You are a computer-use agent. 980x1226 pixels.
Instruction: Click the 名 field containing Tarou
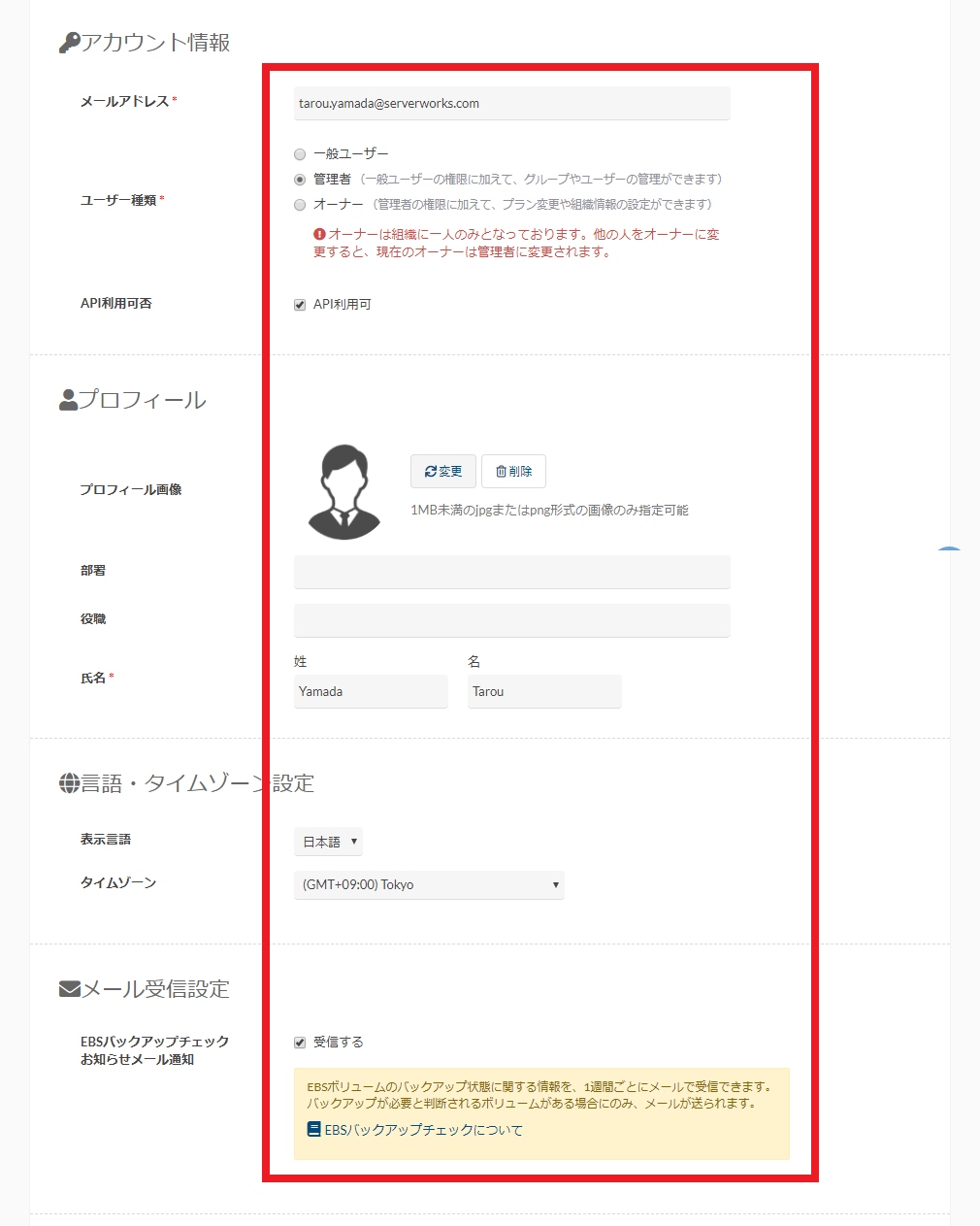click(x=544, y=691)
